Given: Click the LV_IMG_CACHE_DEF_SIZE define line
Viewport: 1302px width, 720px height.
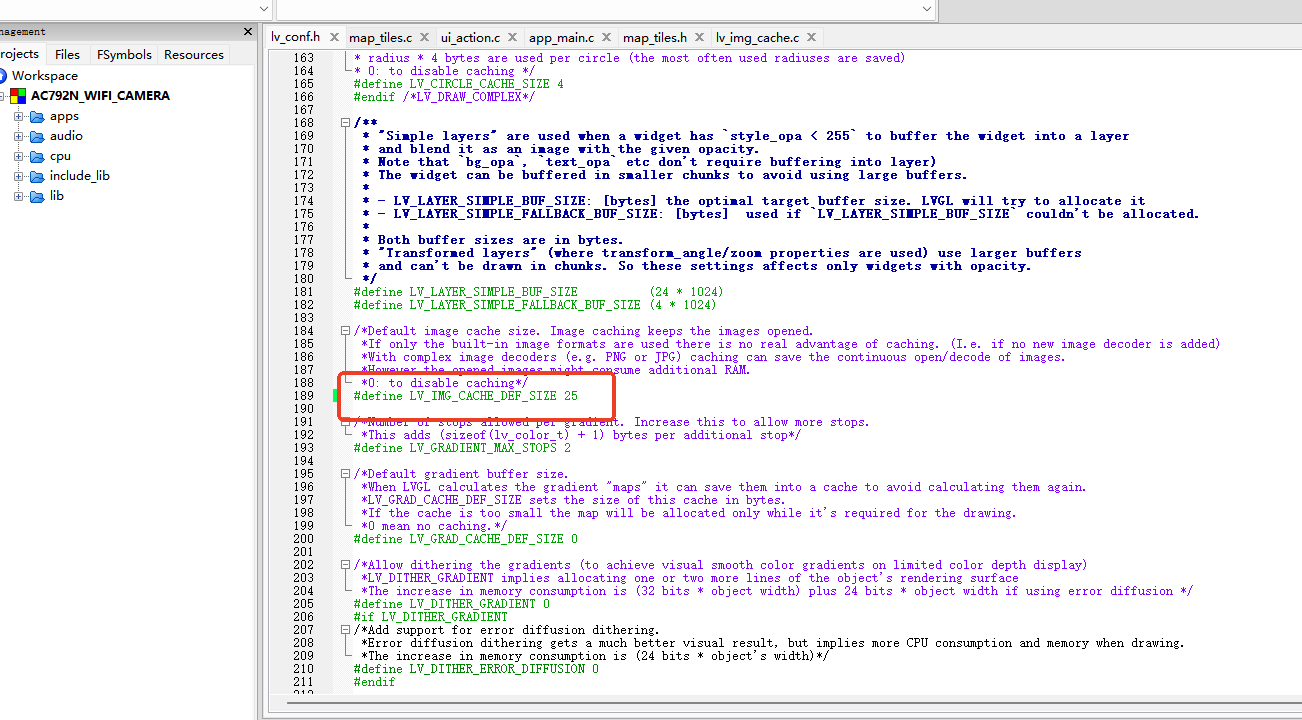Looking at the screenshot, I should [x=465, y=396].
